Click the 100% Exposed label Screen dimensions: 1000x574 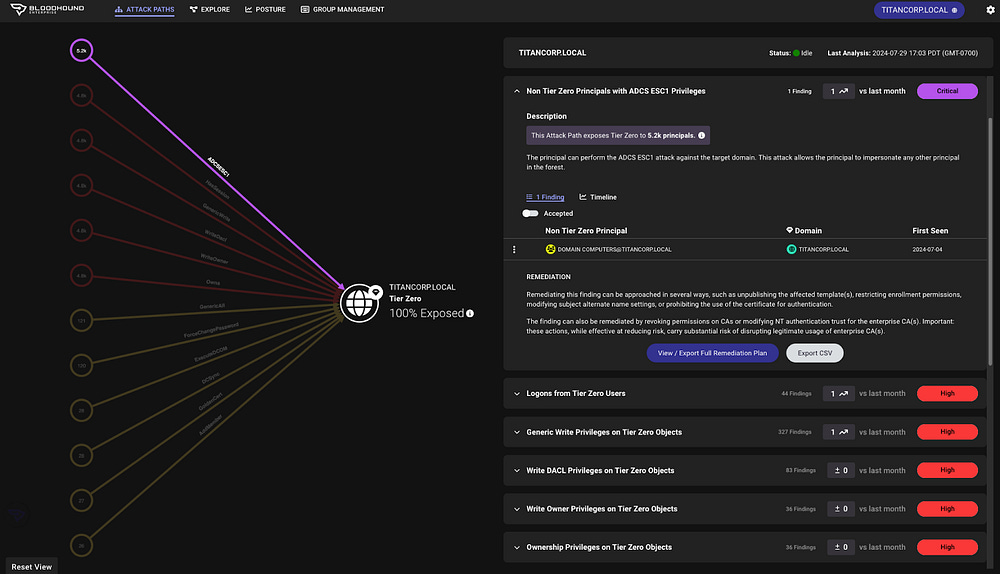click(427, 313)
